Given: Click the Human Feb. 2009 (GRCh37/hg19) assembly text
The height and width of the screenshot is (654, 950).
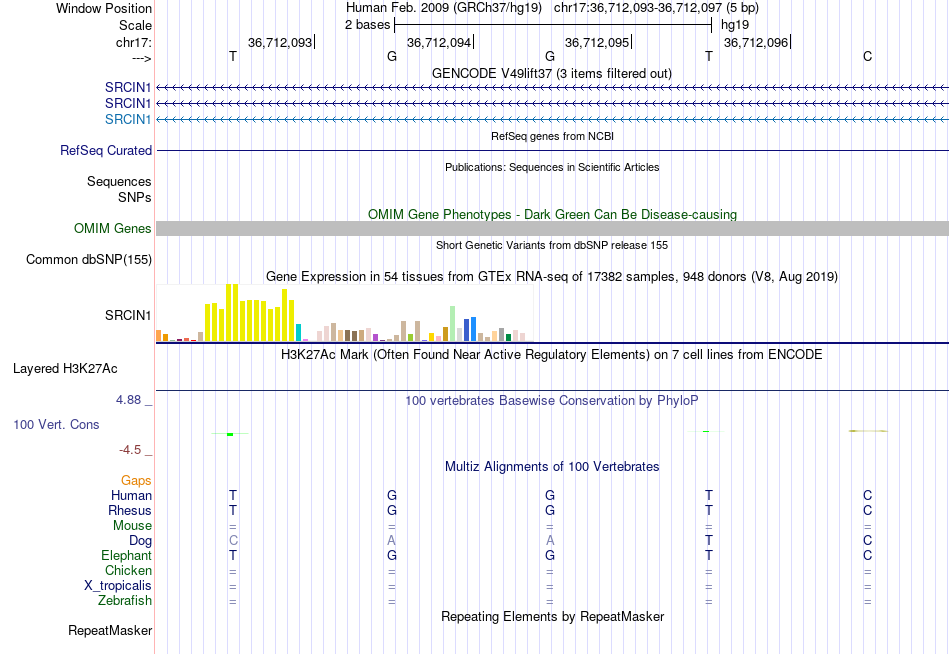Looking at the screenshot, I should pyautogui.click(x=443, y=8).
